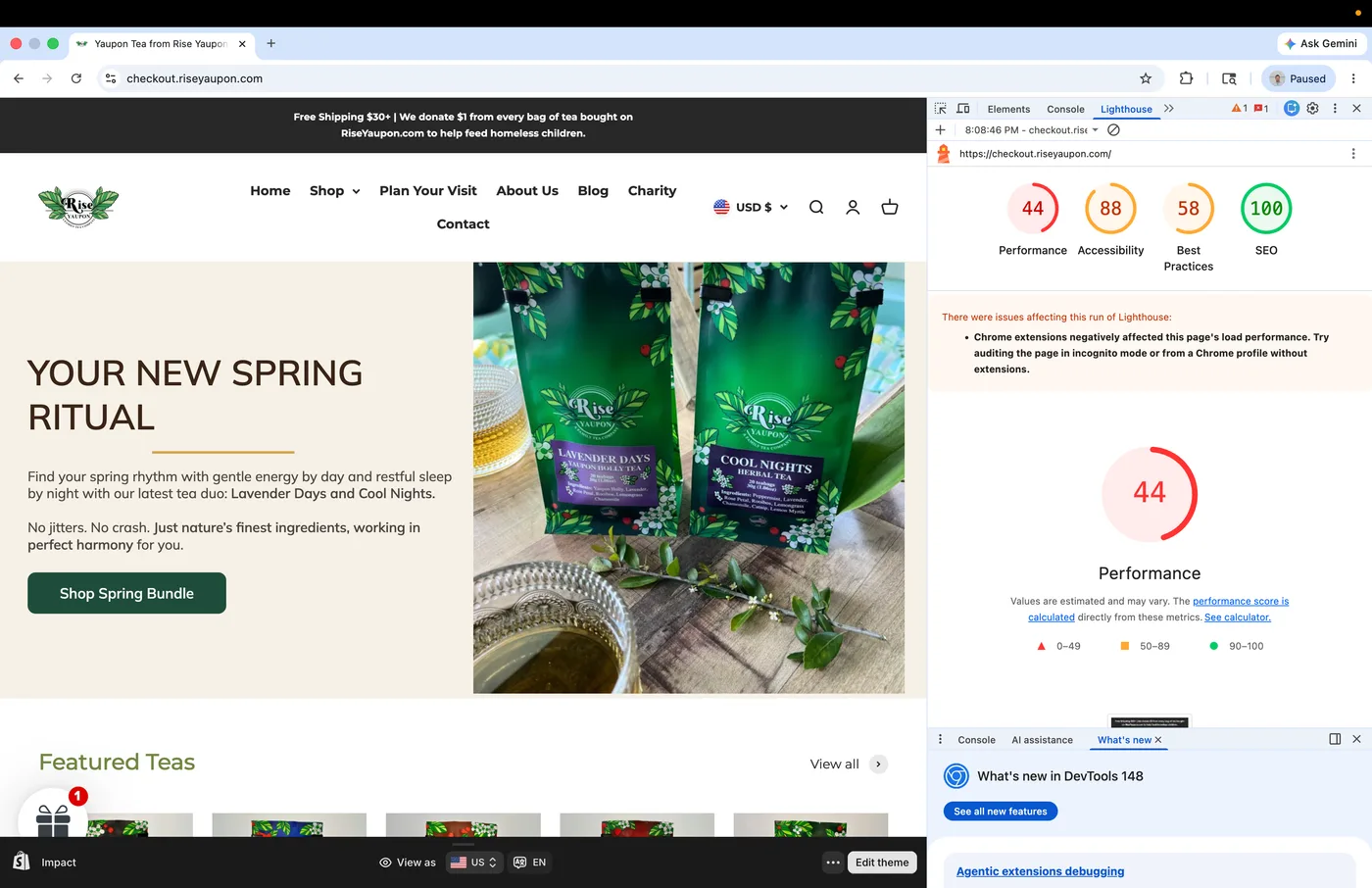
Task: Open DevTools settings gear
Action: pos(1313,109)
